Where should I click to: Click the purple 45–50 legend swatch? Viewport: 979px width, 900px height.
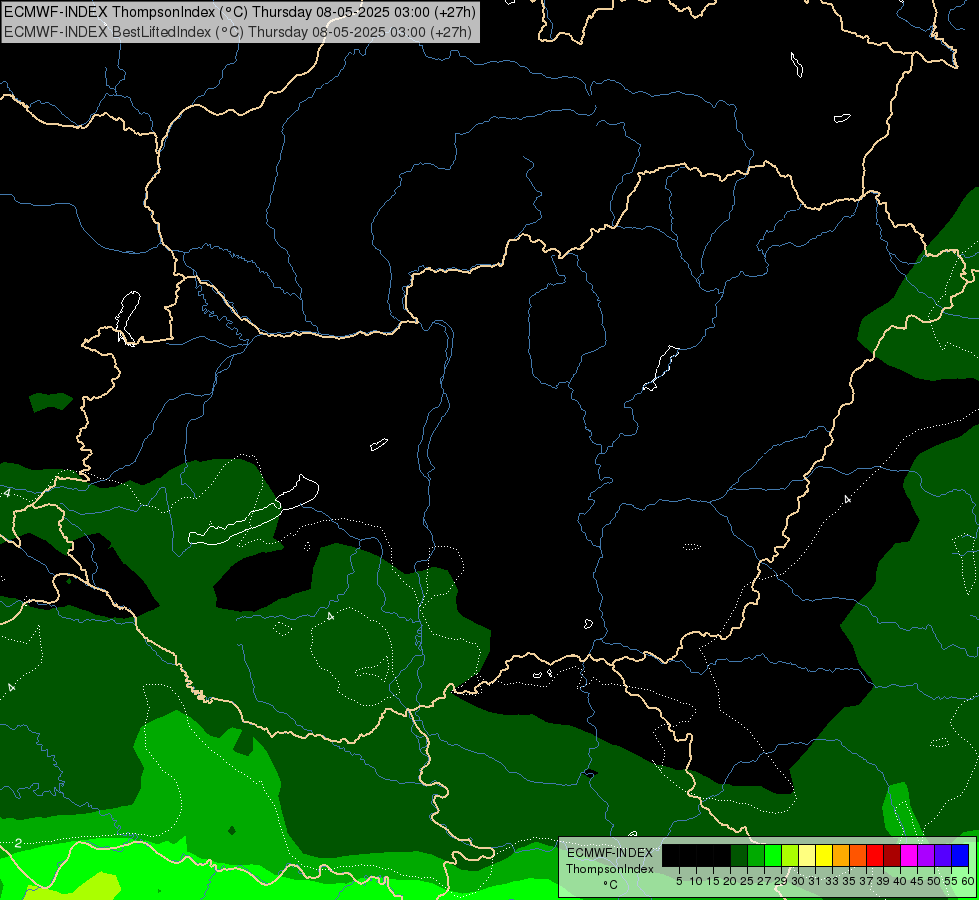pyautogui.click(x=926, y=855)
